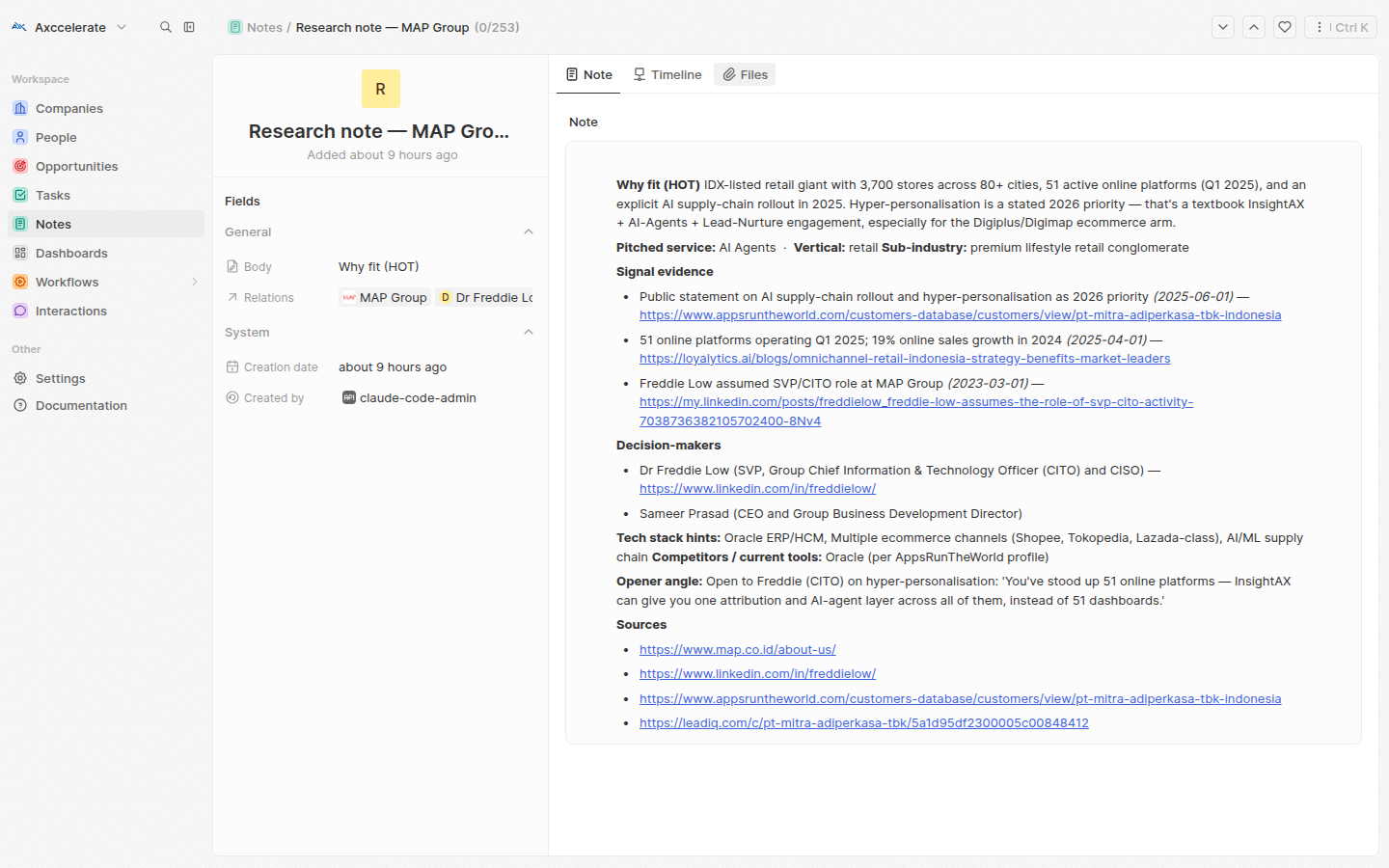Image resolution: width=1389 pixels, height=868 pixels.
Task: Open the Dashboards section from the sidebar
Action: coord(106,253)
